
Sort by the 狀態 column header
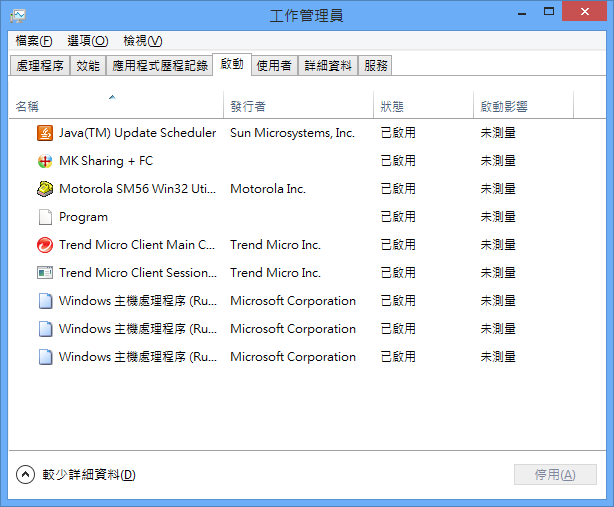pyautogui.click(x=423, y=105)
